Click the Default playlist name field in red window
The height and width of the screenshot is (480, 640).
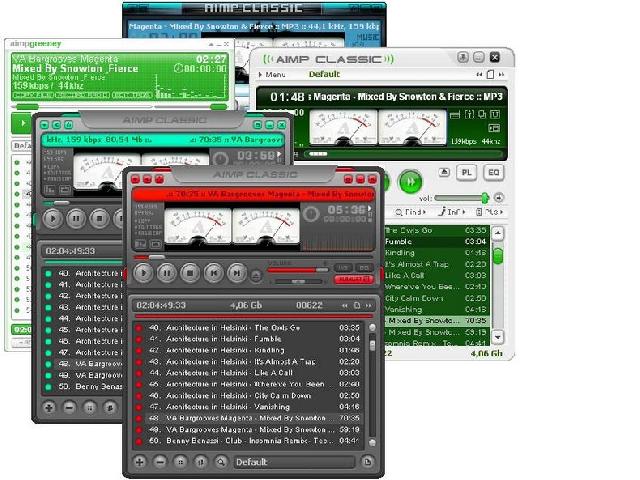click(x=294, y=462)
